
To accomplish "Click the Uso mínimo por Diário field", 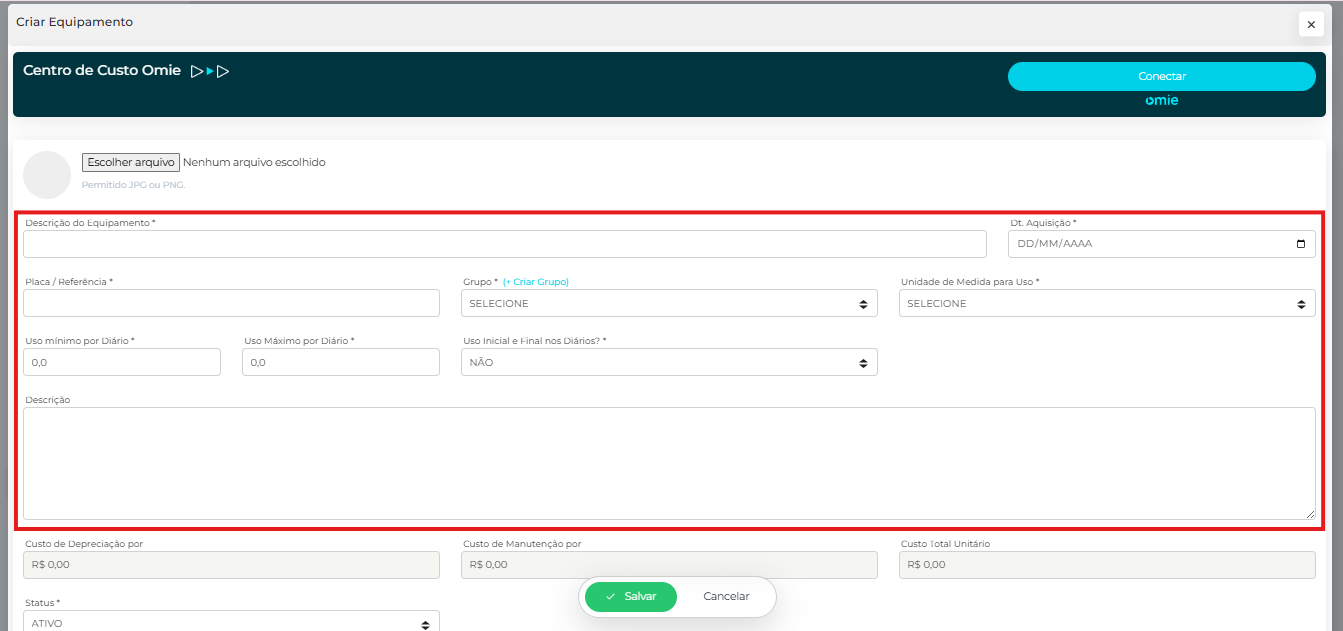I will point(121,362).
